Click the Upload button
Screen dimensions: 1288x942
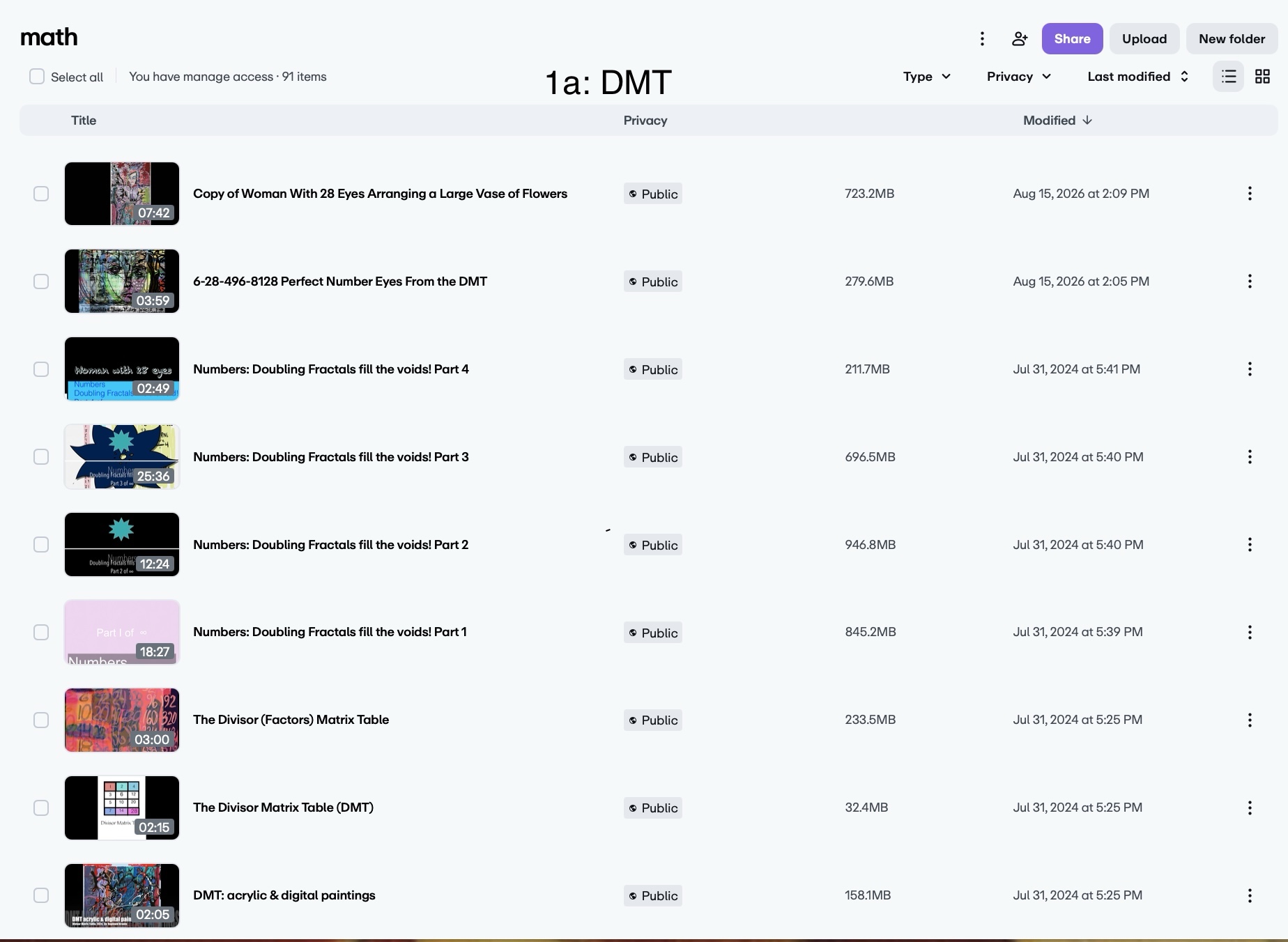coord(1144,39)
